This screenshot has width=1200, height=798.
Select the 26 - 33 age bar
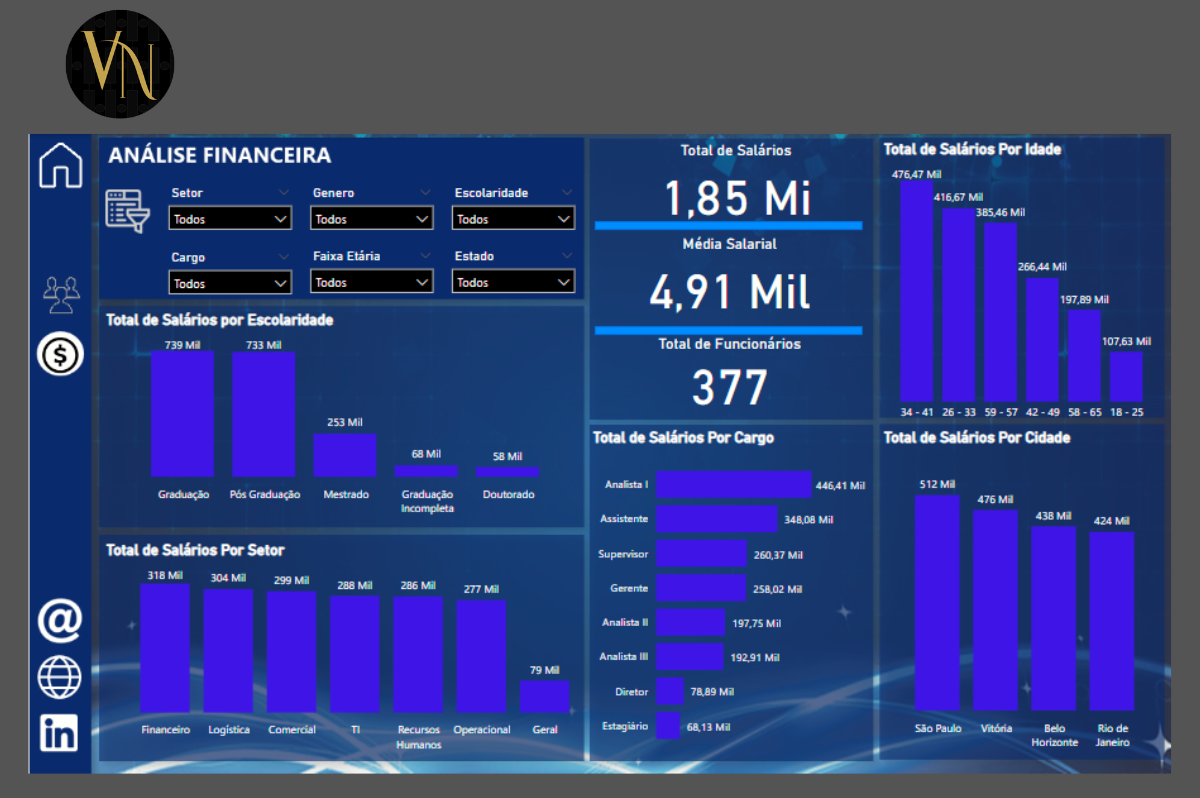(958, 305)
